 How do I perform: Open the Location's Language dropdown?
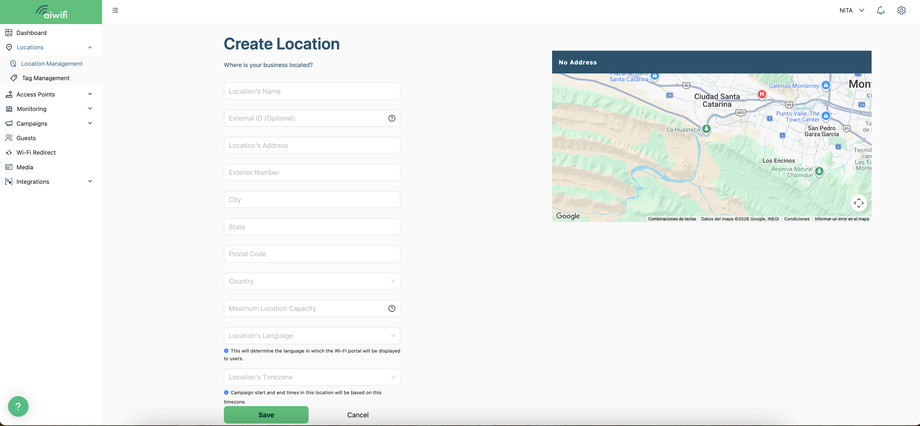click(x=312, y=336)
